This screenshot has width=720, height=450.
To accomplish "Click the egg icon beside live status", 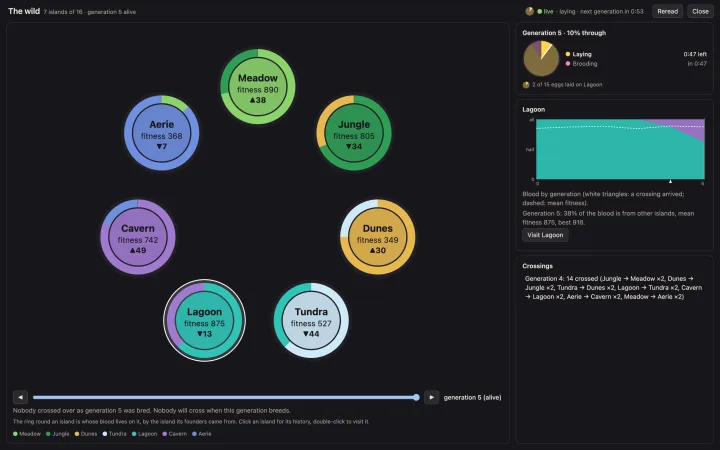I will (x=529, y=11).
